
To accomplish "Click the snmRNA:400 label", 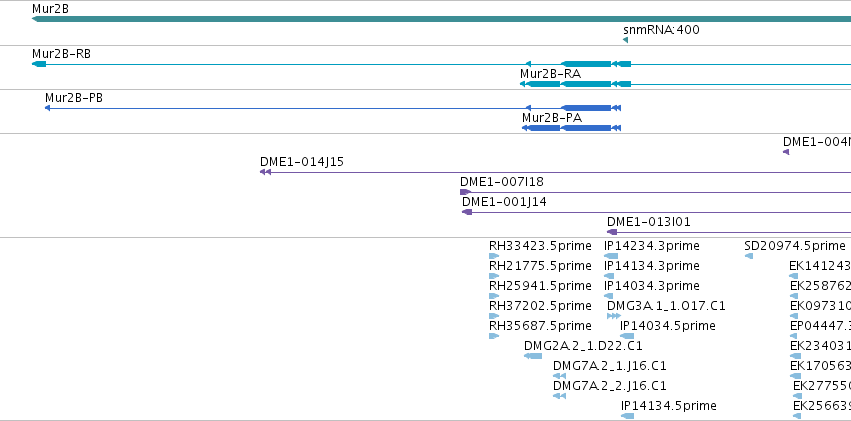I will pyautogui.click(x=661, y=29).
